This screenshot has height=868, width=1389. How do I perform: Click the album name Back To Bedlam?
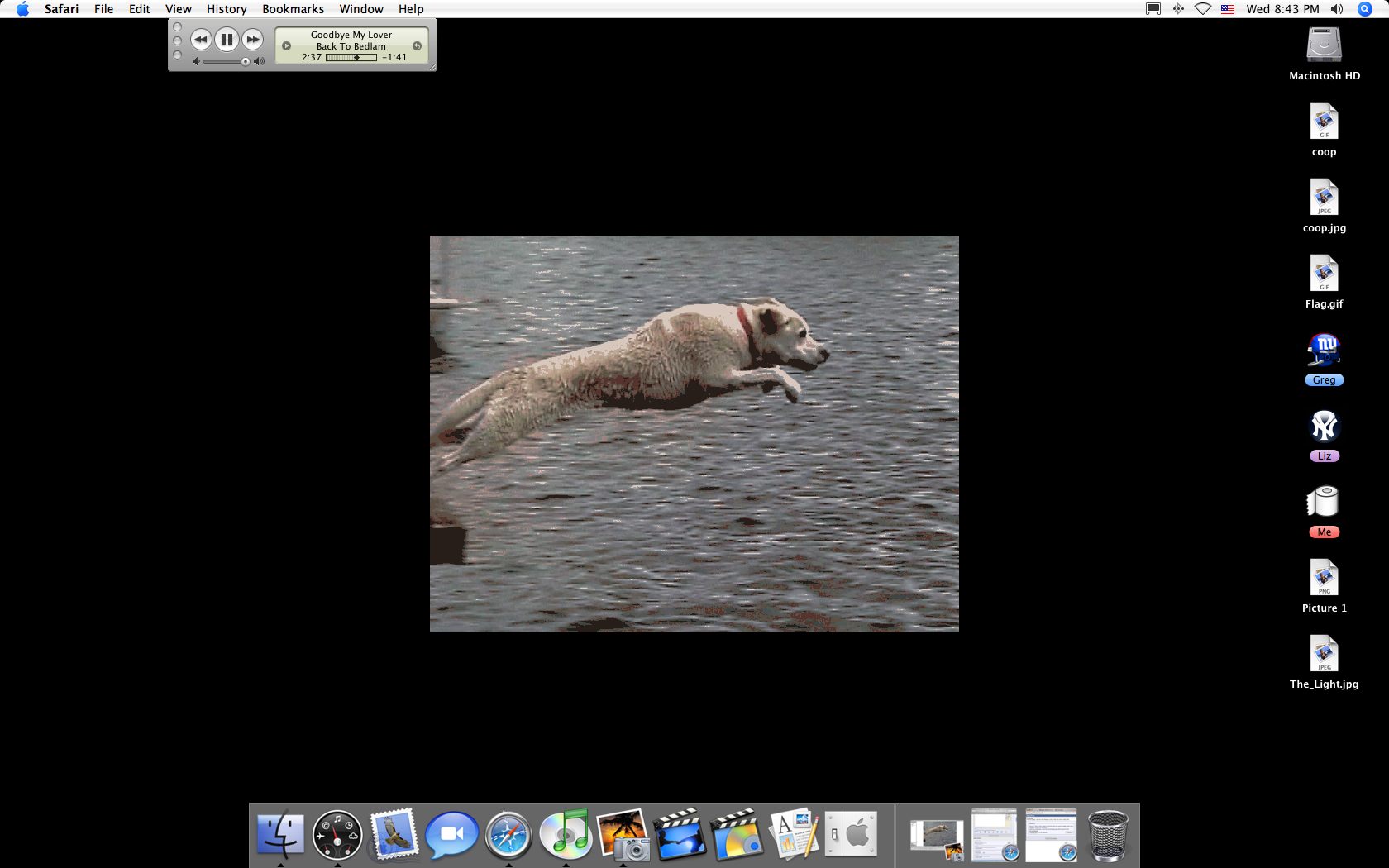(x=351, y=46)
